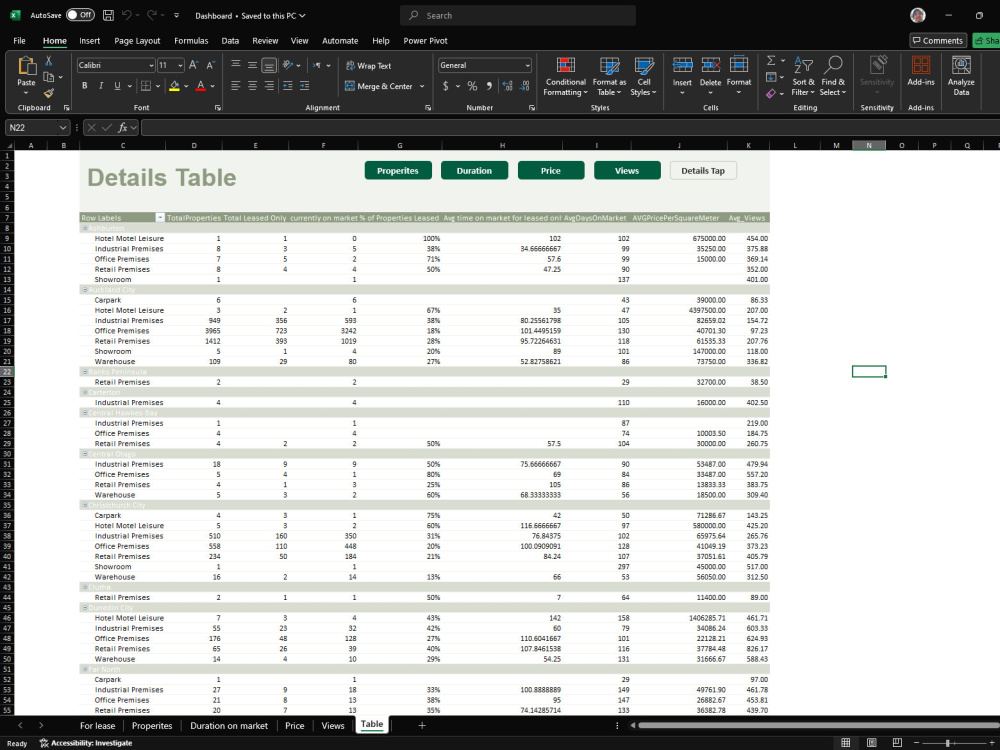Open the Row Labels filter dropdown
The image size is (1000, 750).
pos(160,218)
